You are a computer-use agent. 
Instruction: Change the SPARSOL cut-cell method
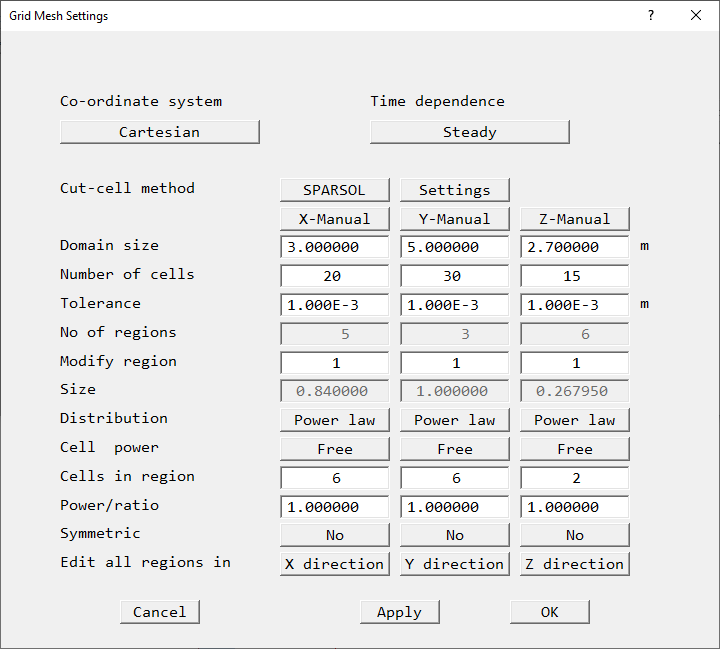(334, 190)
